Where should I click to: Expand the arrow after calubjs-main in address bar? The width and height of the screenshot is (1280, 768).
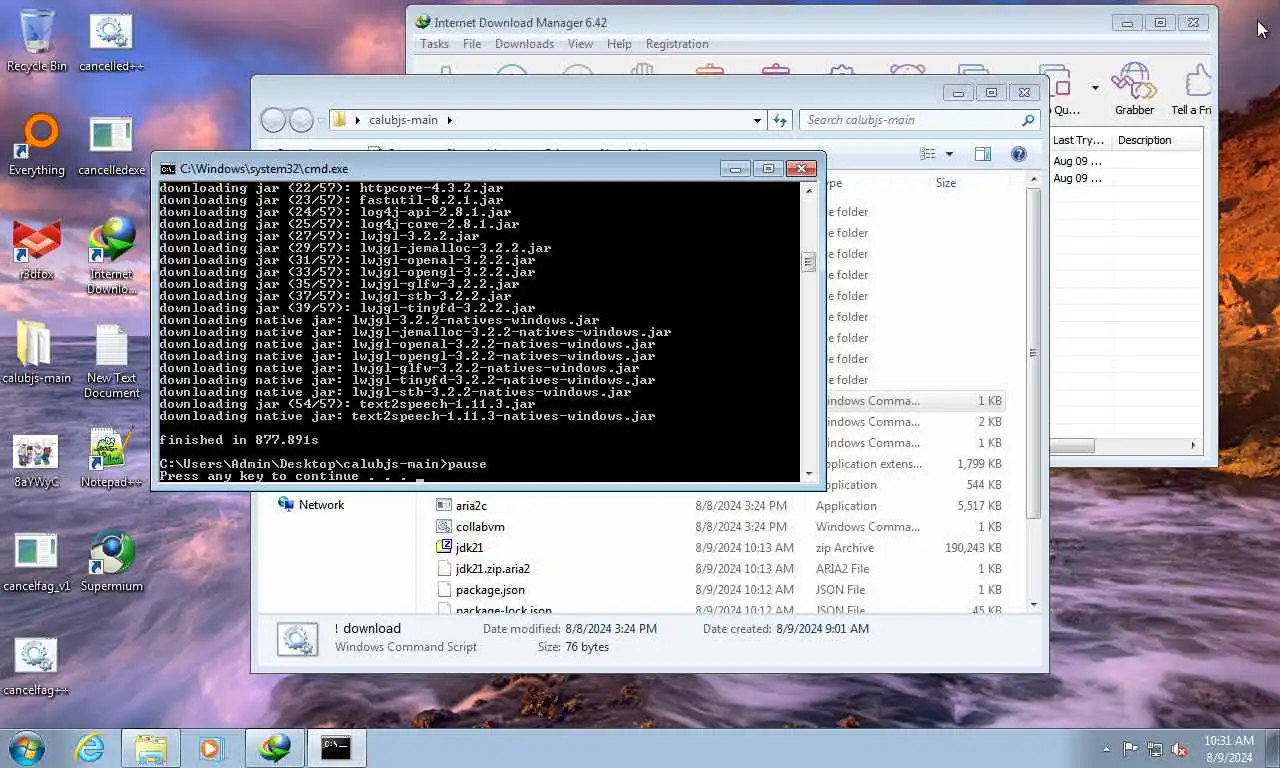(450, 120)
